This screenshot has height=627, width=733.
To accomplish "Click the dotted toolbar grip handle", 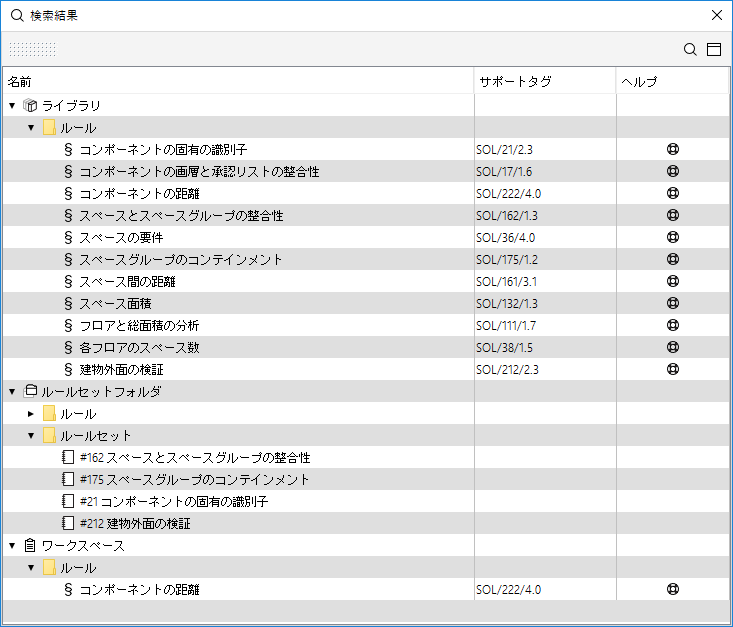I will [x=32, y=49].
